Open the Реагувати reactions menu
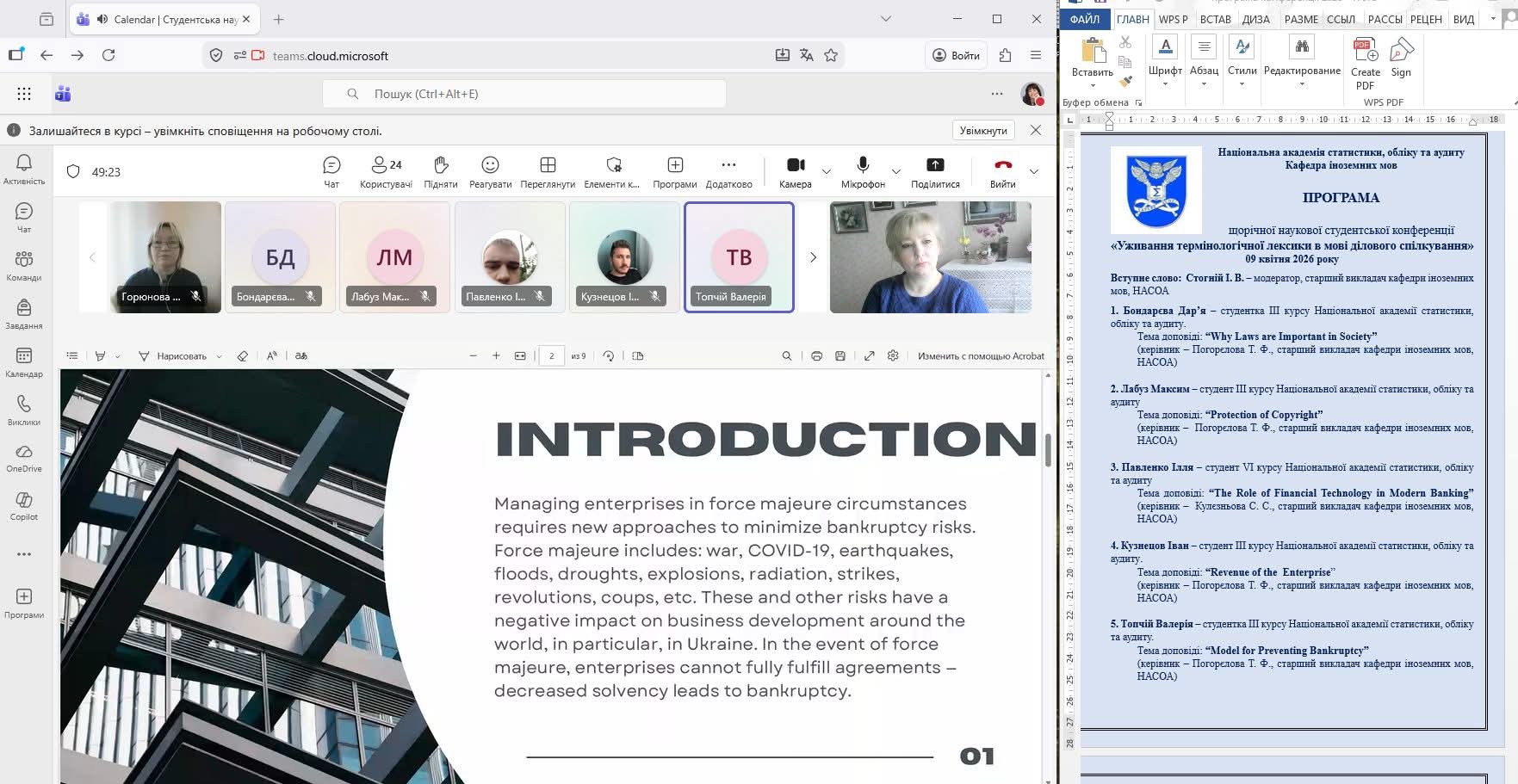 490,171
